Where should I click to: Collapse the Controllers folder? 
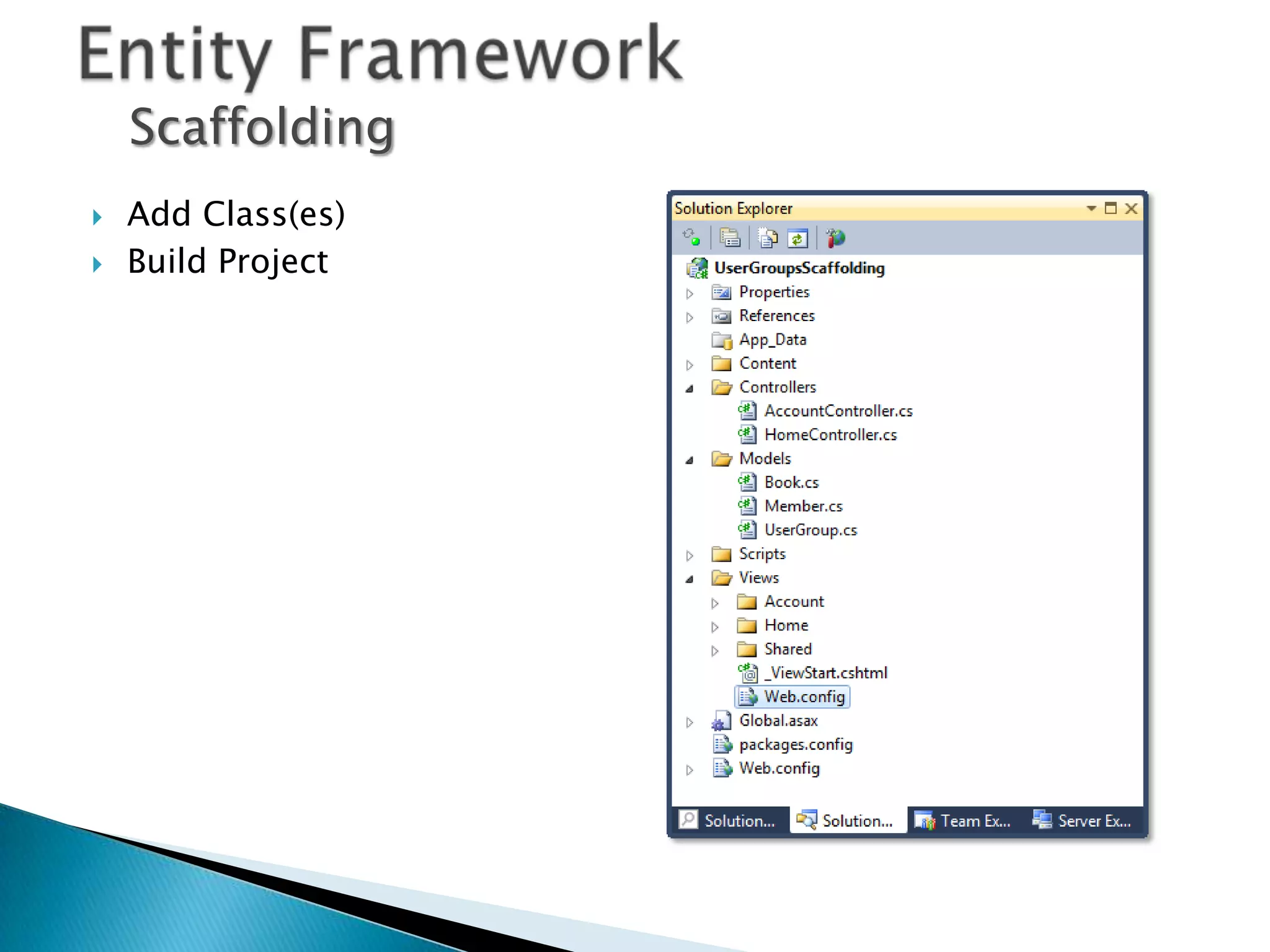pos(690,389)
